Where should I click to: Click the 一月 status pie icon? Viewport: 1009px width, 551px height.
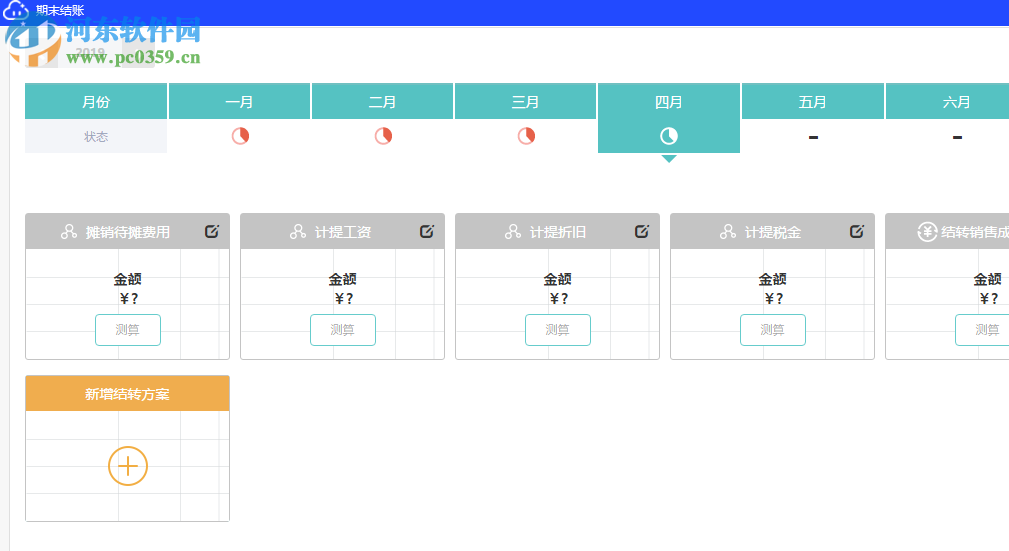point(241,136)
